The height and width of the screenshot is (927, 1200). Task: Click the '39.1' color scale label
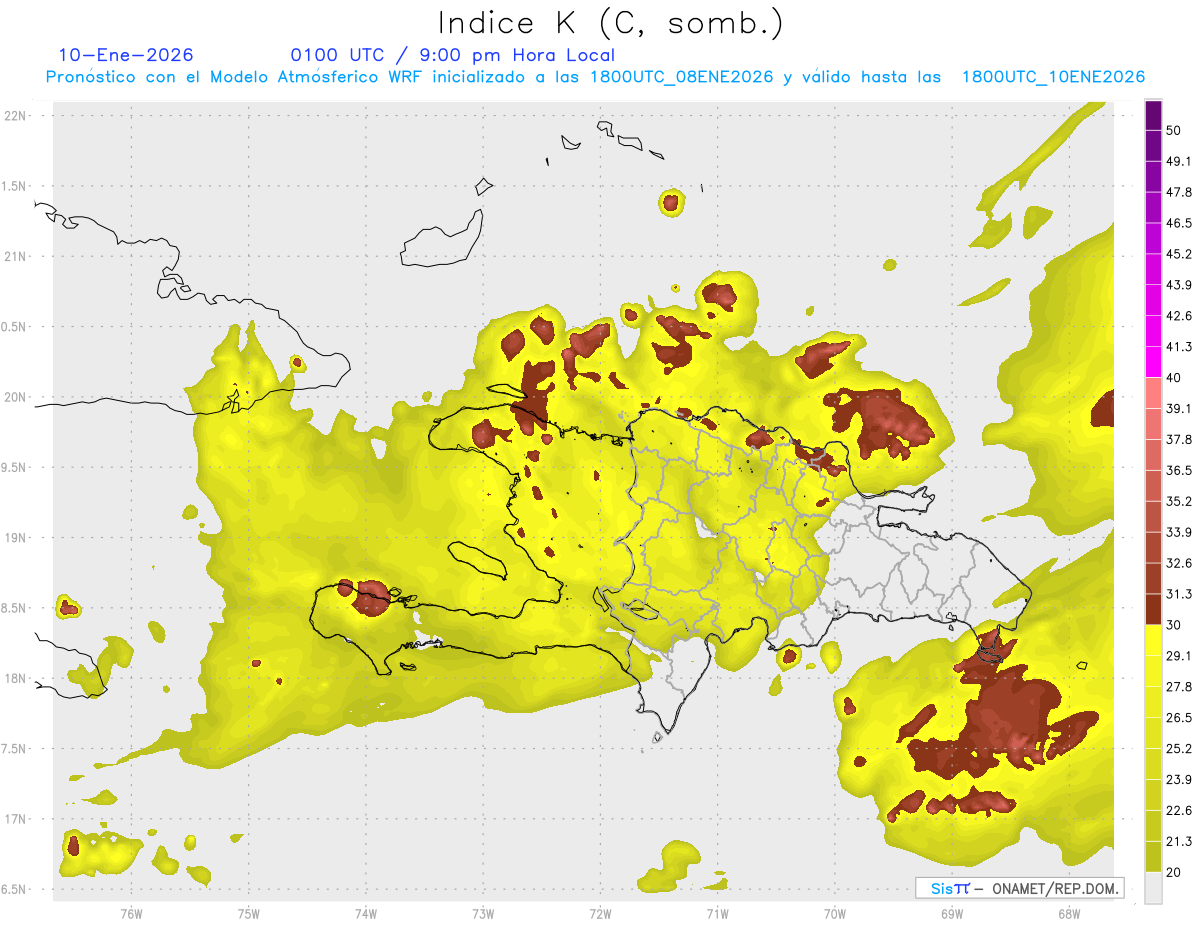point(1178,408)
